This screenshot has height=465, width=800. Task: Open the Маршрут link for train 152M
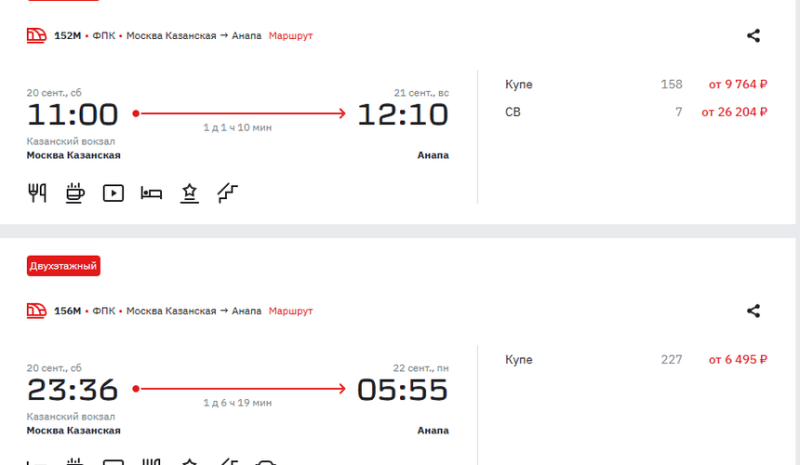(x=291, y=36)
